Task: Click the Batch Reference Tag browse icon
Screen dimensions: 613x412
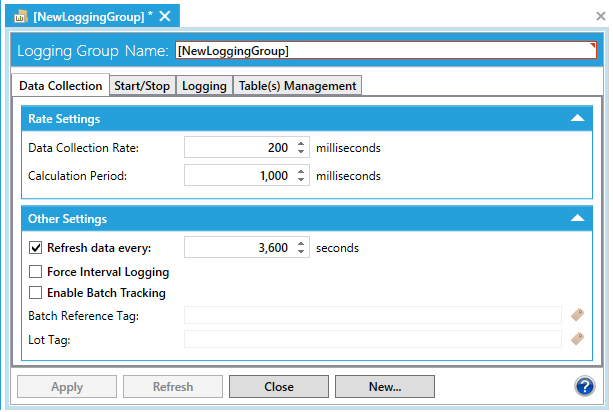Action: [x=577, y=315]
